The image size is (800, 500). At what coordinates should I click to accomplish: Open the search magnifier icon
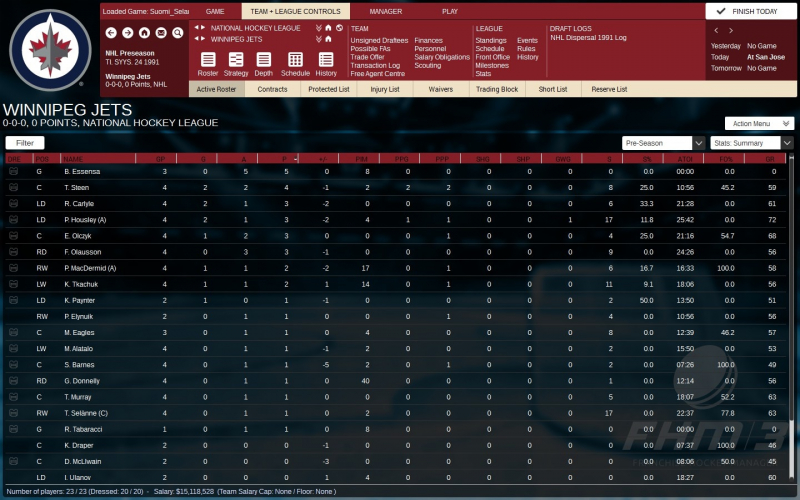pos(178,33)
